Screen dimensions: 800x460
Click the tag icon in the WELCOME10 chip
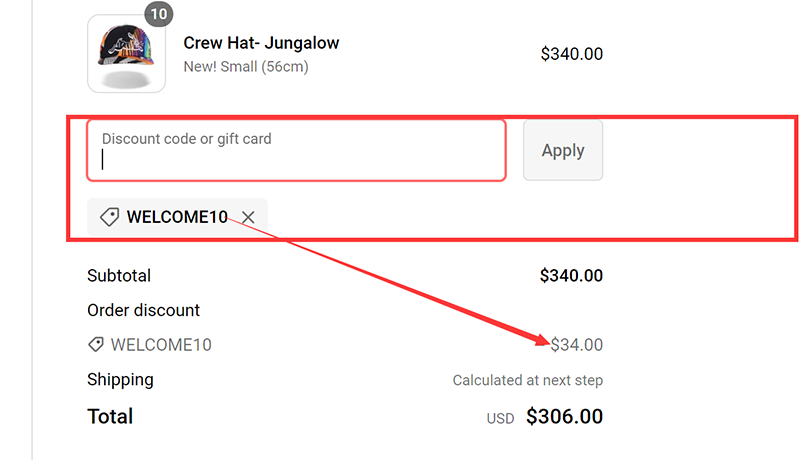coord(109,217)
